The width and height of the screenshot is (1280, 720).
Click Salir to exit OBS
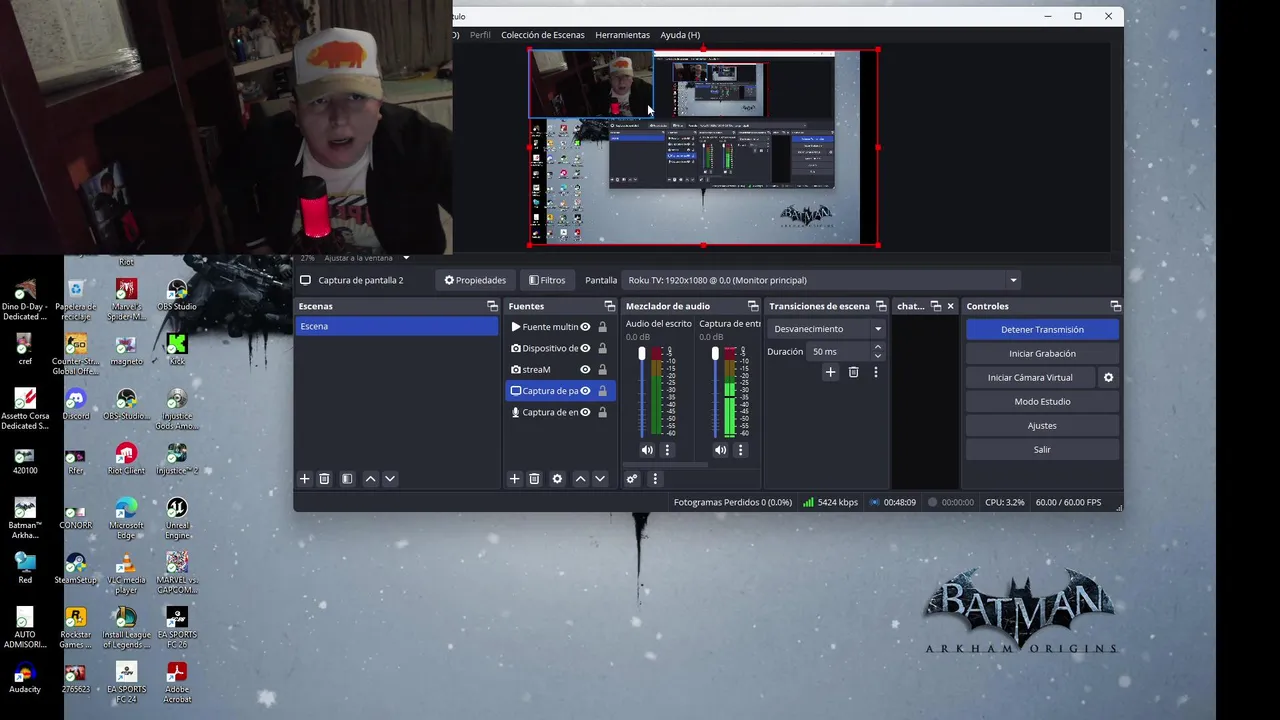(1042, 449)
